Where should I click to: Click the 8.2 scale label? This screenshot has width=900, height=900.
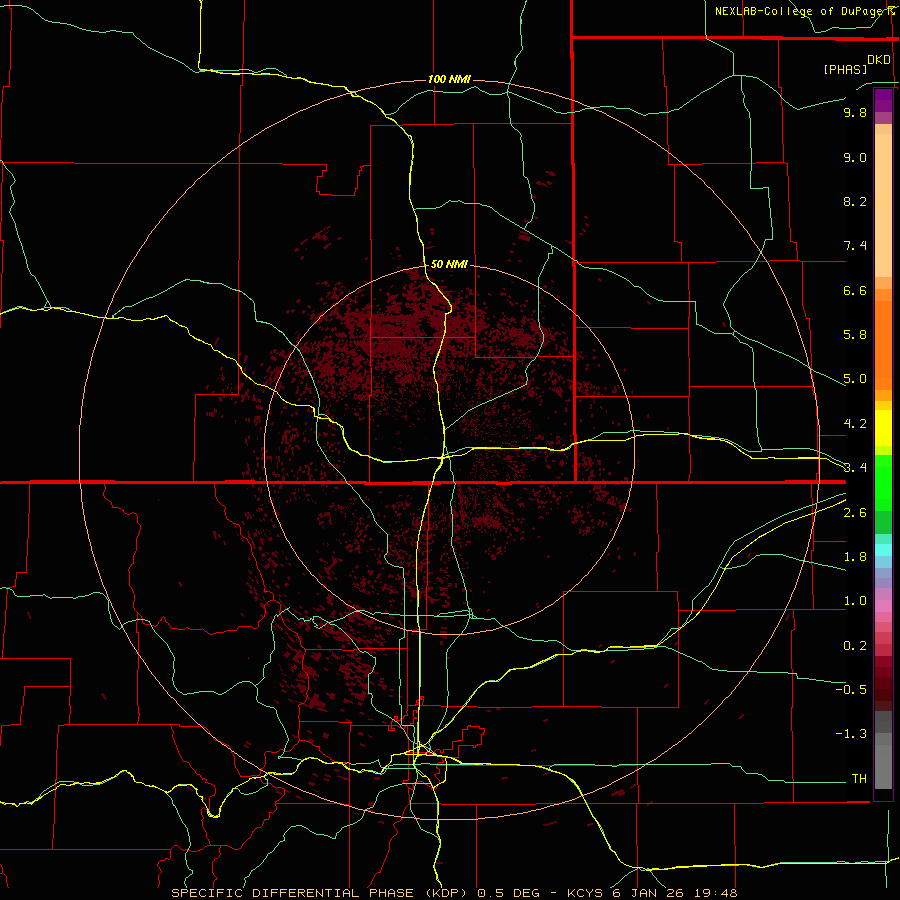click(855, 201)
